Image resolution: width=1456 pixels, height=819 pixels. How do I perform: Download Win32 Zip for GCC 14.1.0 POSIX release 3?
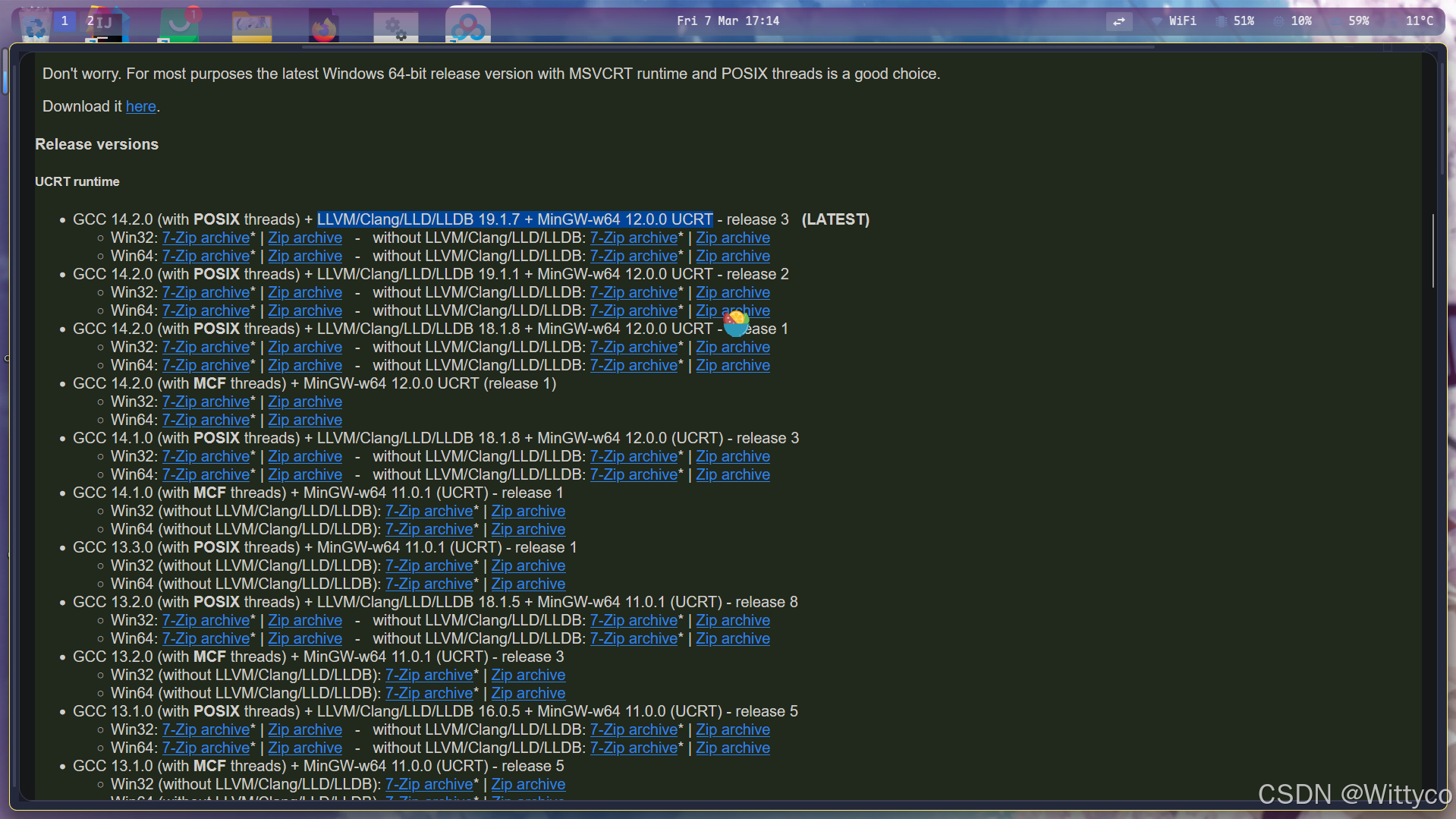[305, 456]
